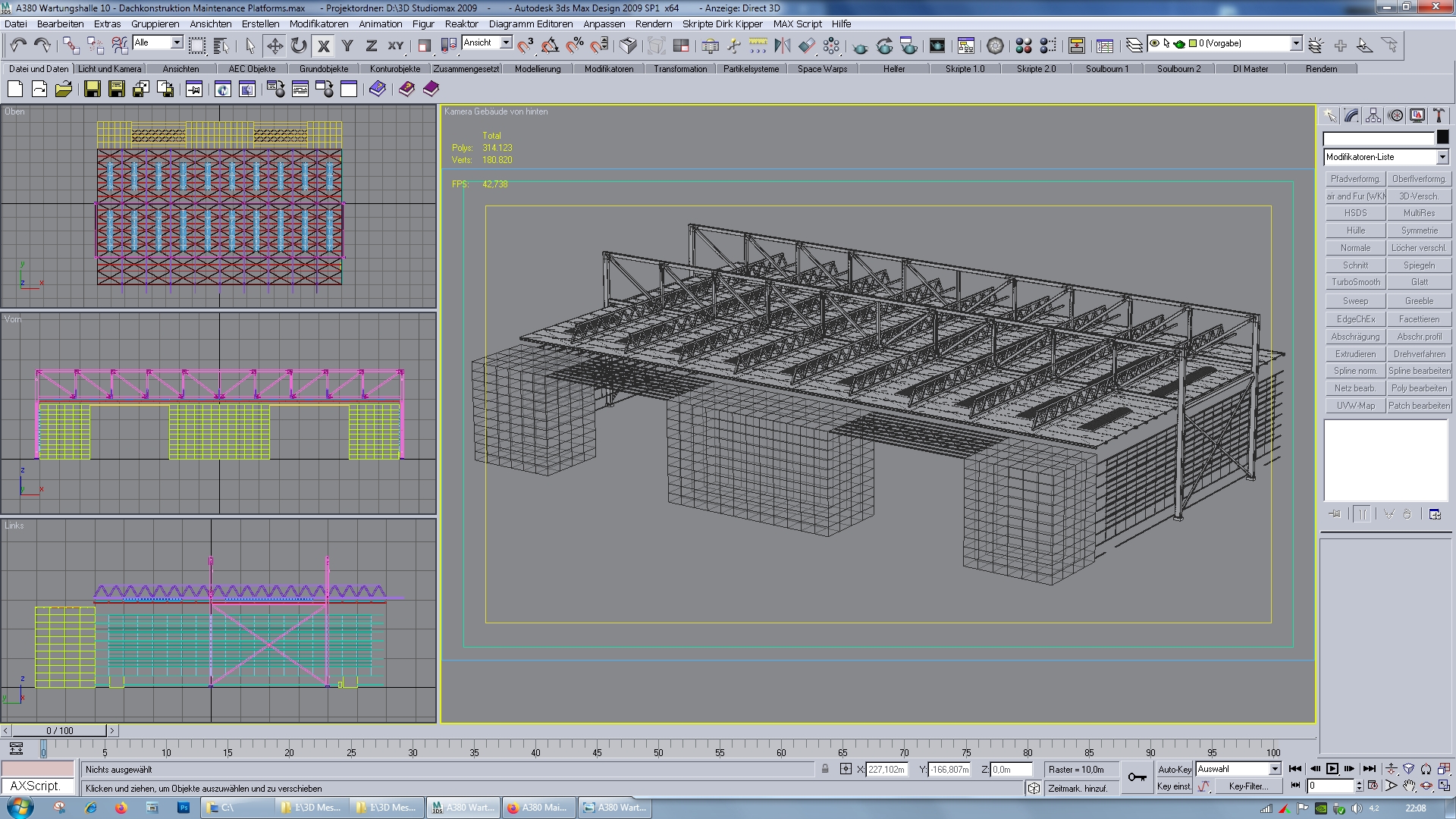Screen dimensions: 1456x819
Task: Apply the TurboSmooth modifier button
Action: click(1355, 282)
